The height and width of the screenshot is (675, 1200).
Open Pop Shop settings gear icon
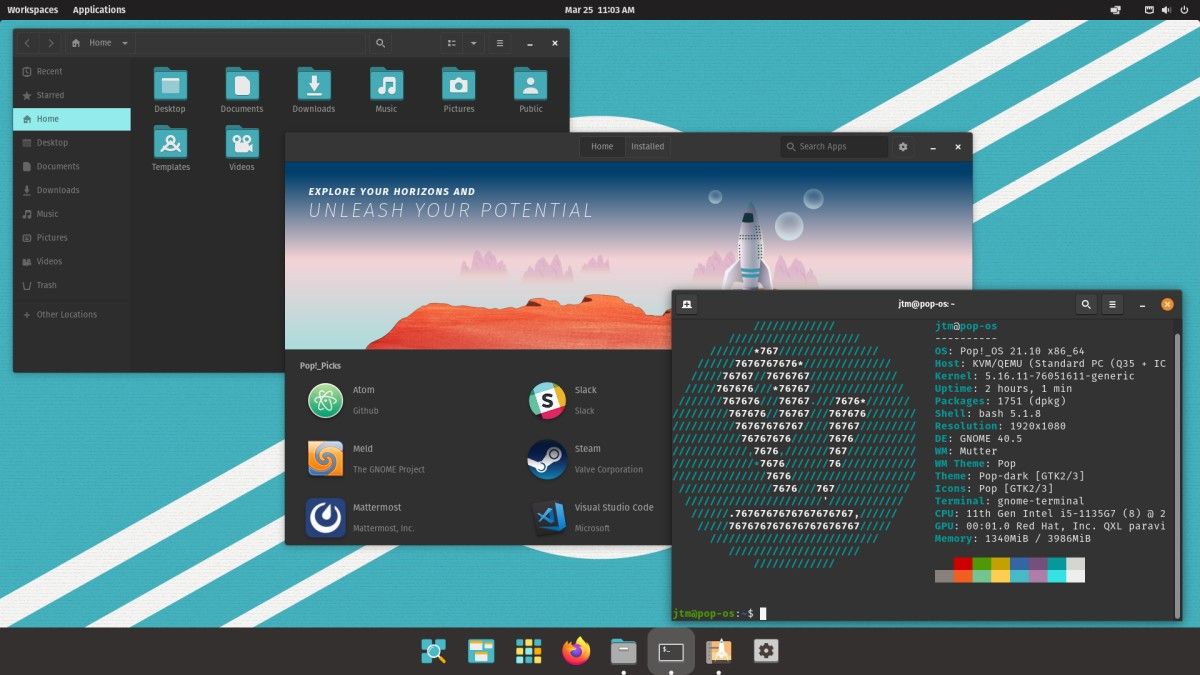tap(903, 146)
